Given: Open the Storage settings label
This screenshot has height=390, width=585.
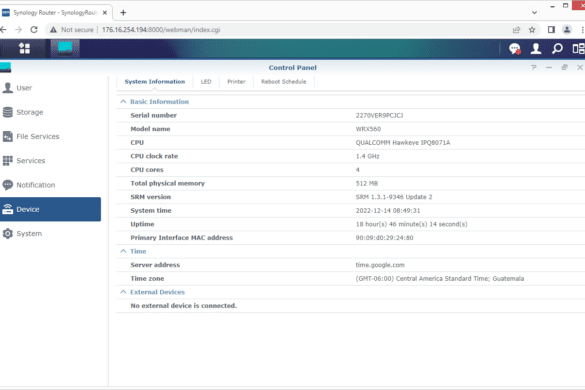Looking at the screenshot, I should pos(29,112).
